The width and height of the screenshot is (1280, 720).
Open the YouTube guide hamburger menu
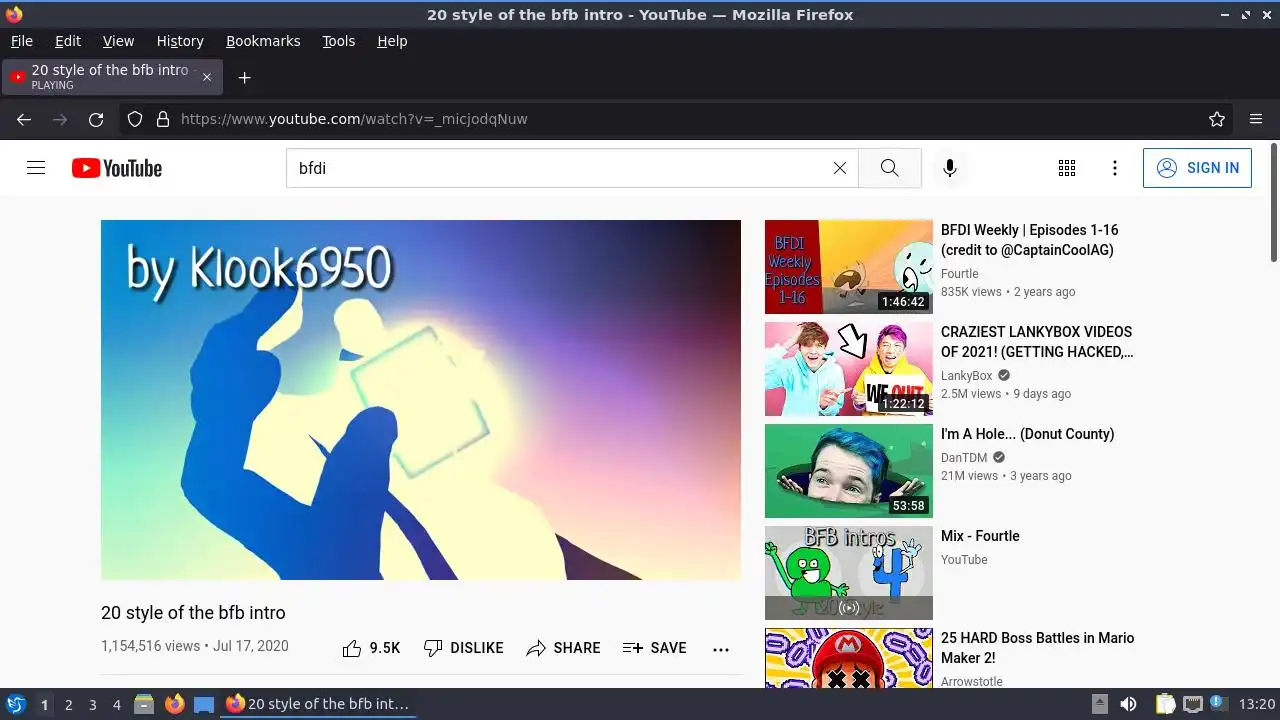tap(36, 168)
